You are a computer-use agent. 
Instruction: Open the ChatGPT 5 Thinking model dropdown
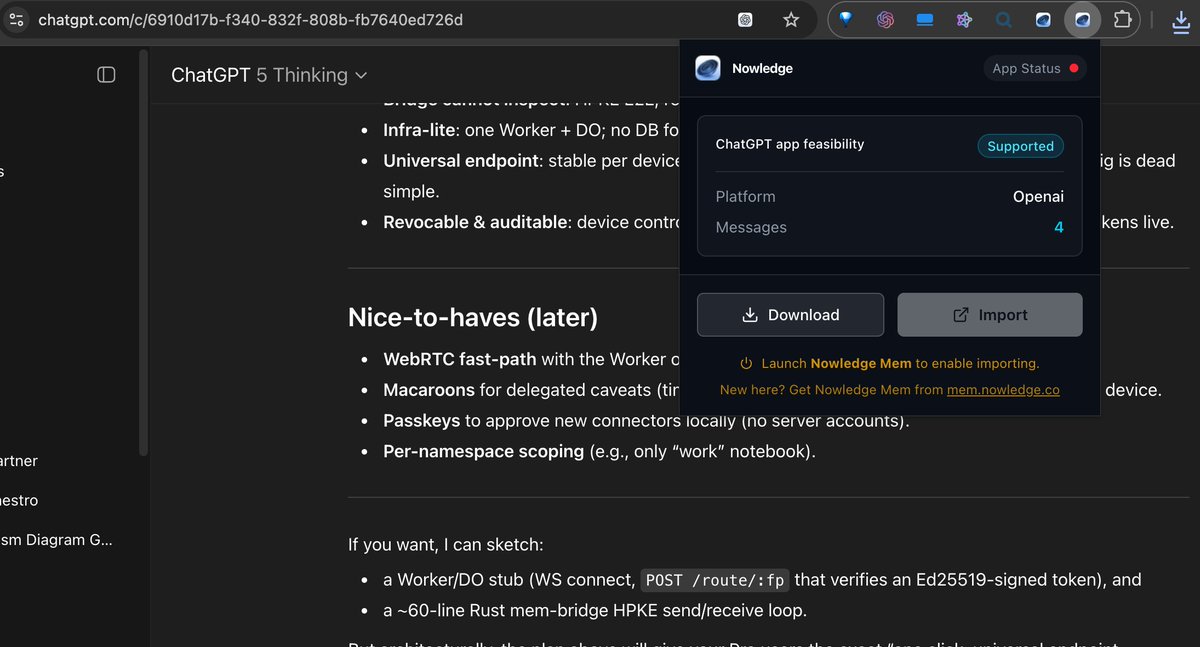pos(269,75)
